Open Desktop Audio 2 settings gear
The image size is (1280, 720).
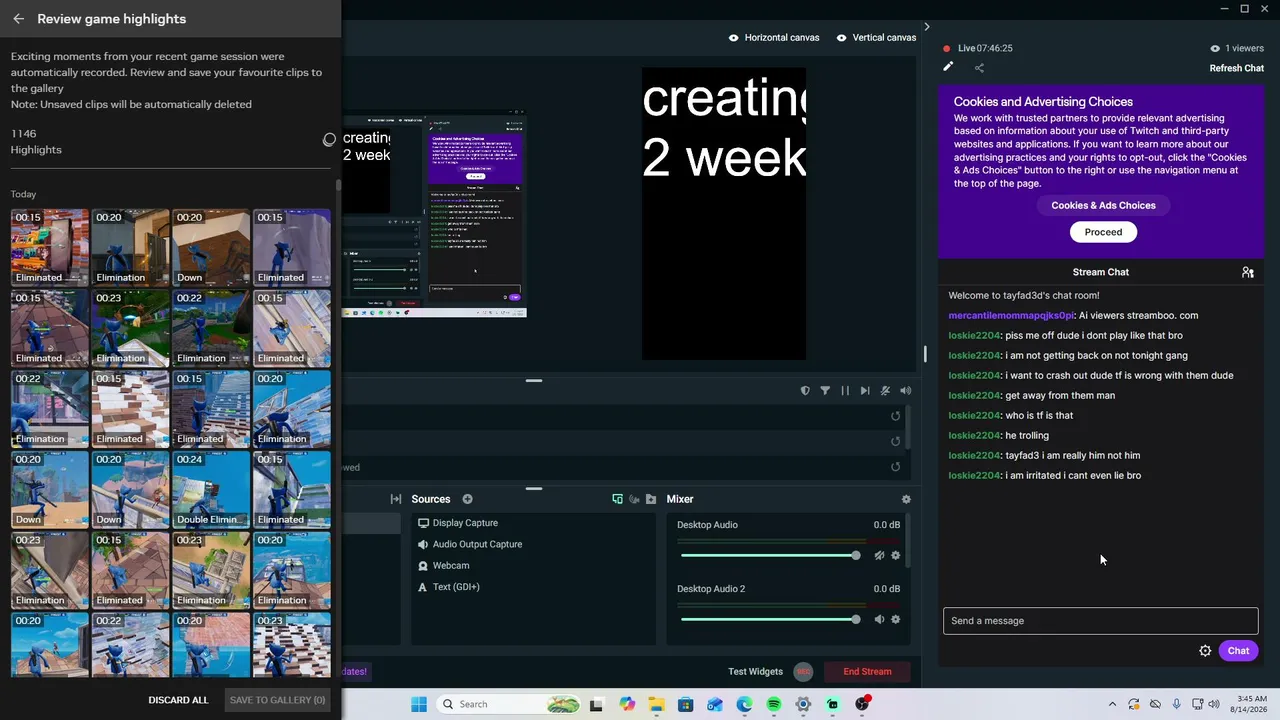point(895,619)
